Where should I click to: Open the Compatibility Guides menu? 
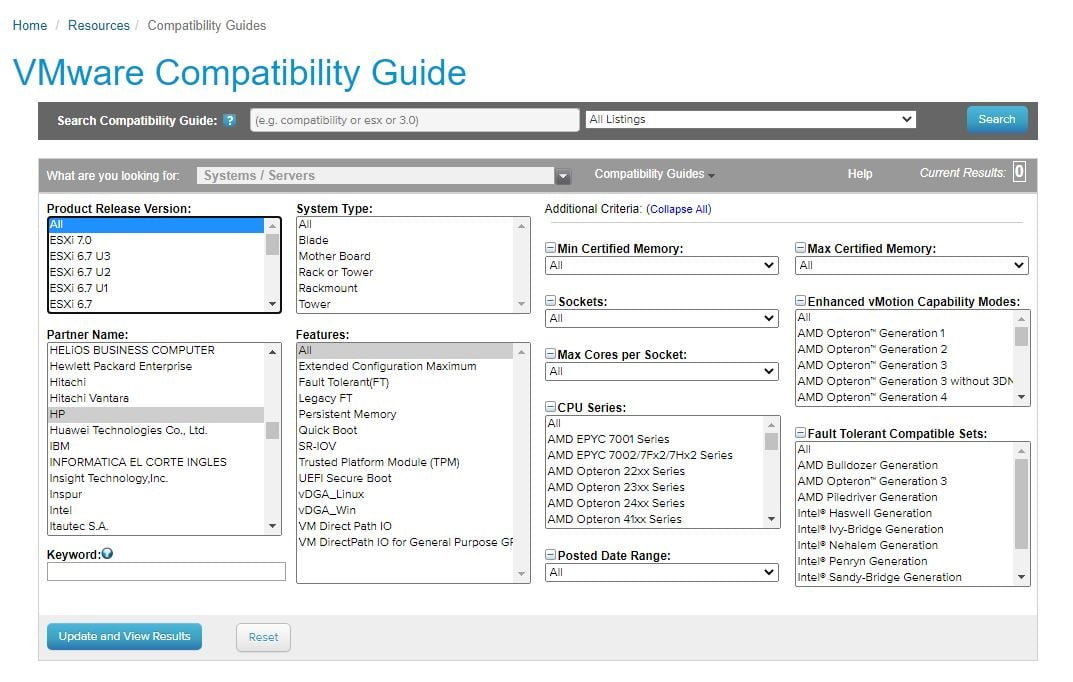click(654, 174)
